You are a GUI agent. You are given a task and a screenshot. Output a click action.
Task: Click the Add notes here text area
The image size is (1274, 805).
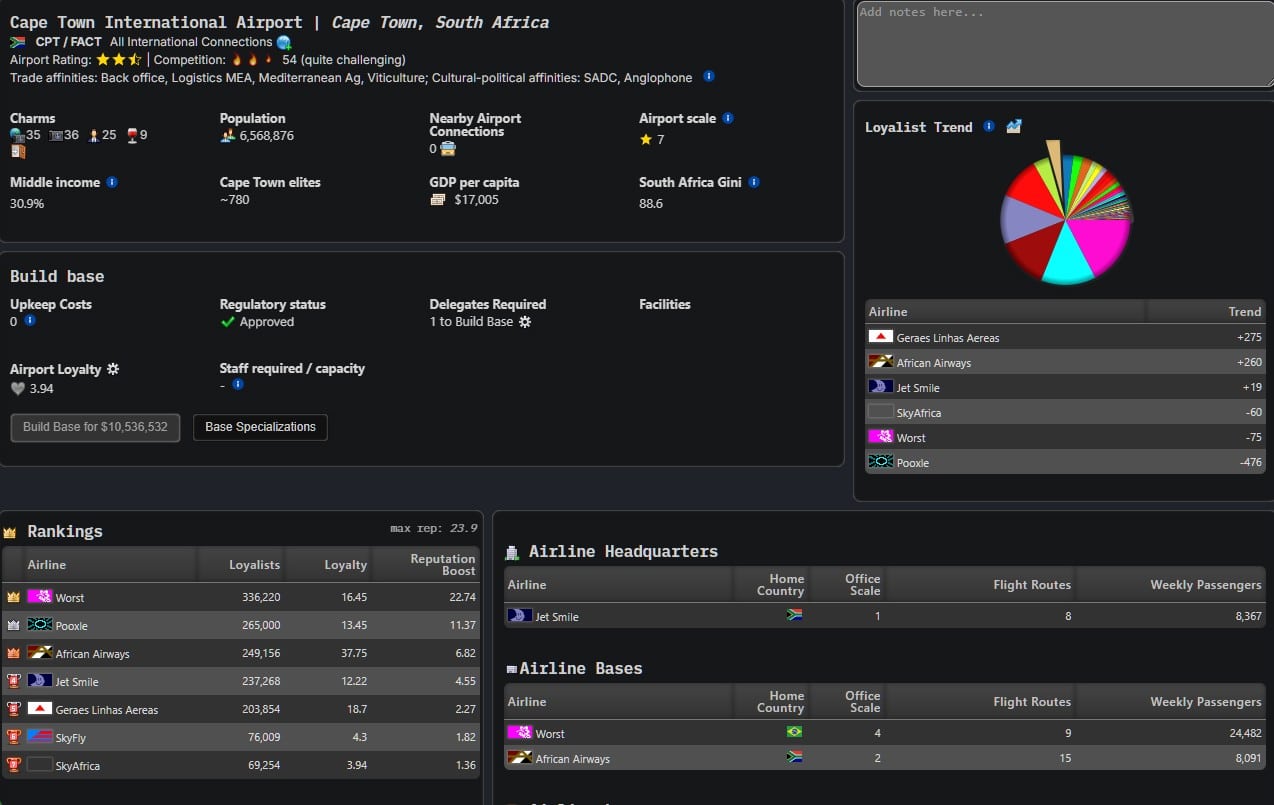coord(1063,45)
